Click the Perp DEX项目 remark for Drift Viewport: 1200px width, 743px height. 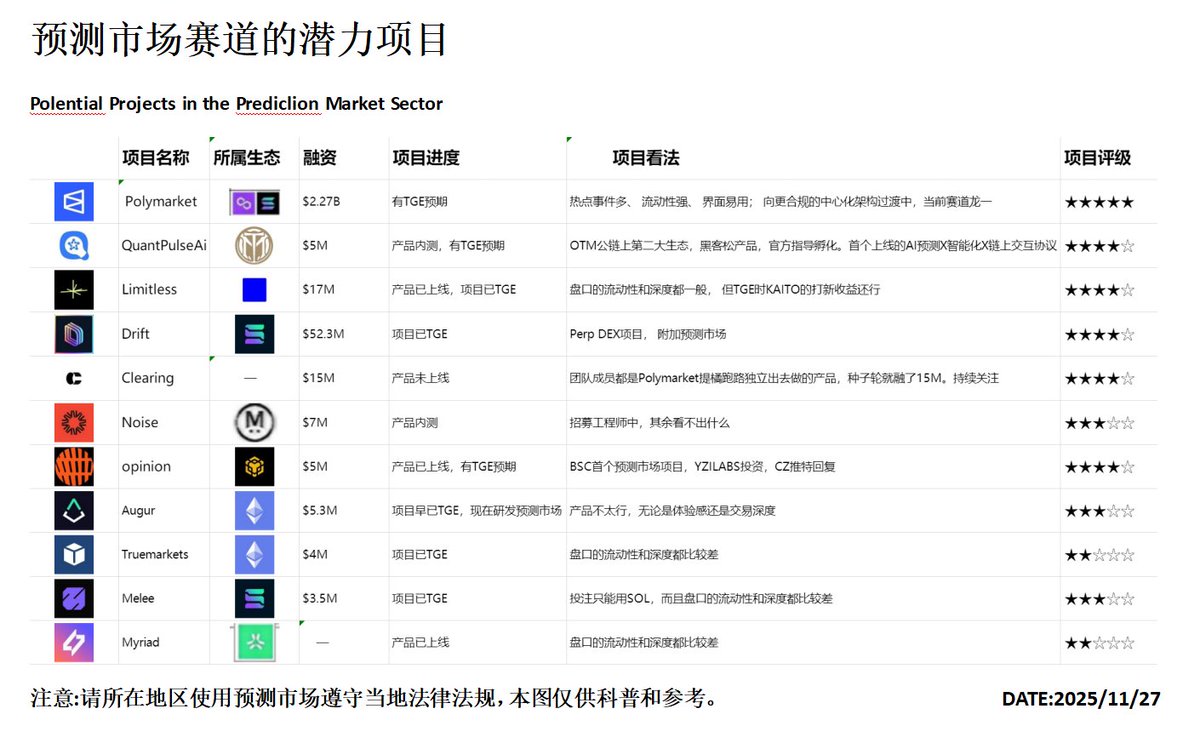pyautogui.click(x=648, y=334)
